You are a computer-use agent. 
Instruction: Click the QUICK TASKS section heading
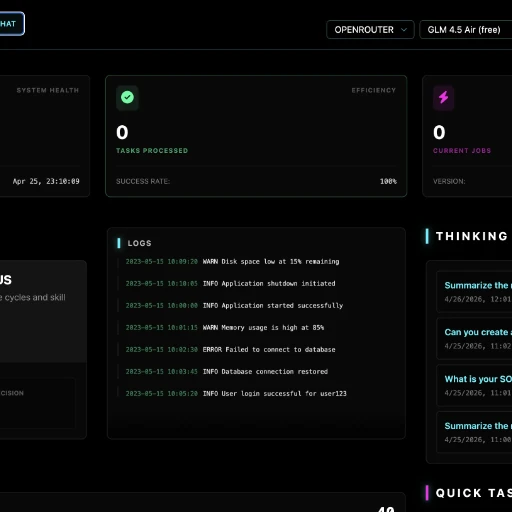click(x=473, y=493)
